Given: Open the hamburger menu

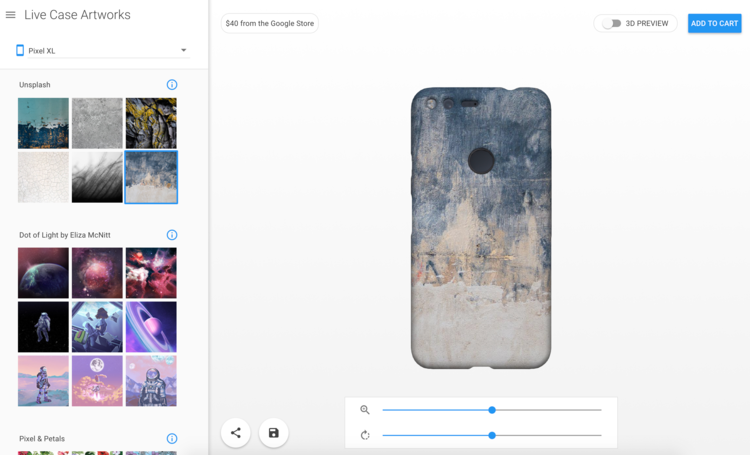Looking at the screenshot, I should tap(11, 15).
